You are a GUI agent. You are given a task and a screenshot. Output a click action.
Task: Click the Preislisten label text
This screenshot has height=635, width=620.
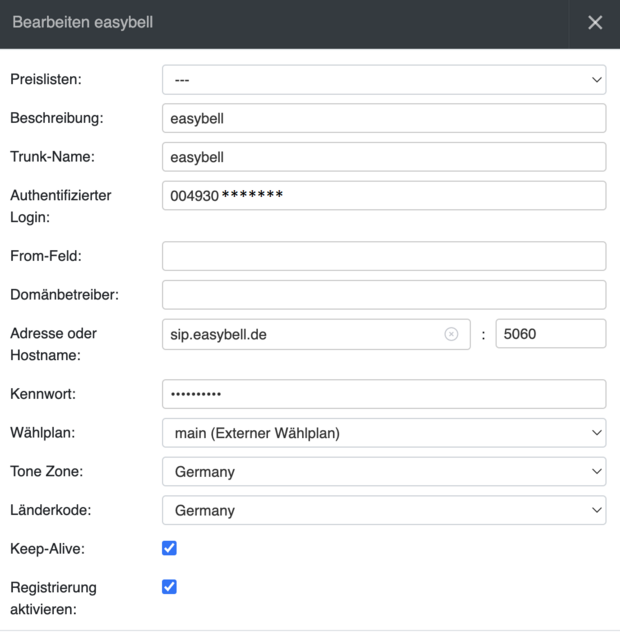coord(46,79)
